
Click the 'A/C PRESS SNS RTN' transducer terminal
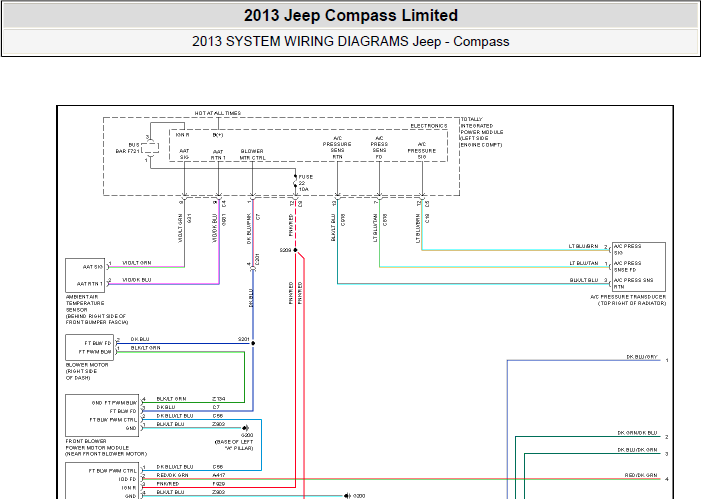pos(633,283)
